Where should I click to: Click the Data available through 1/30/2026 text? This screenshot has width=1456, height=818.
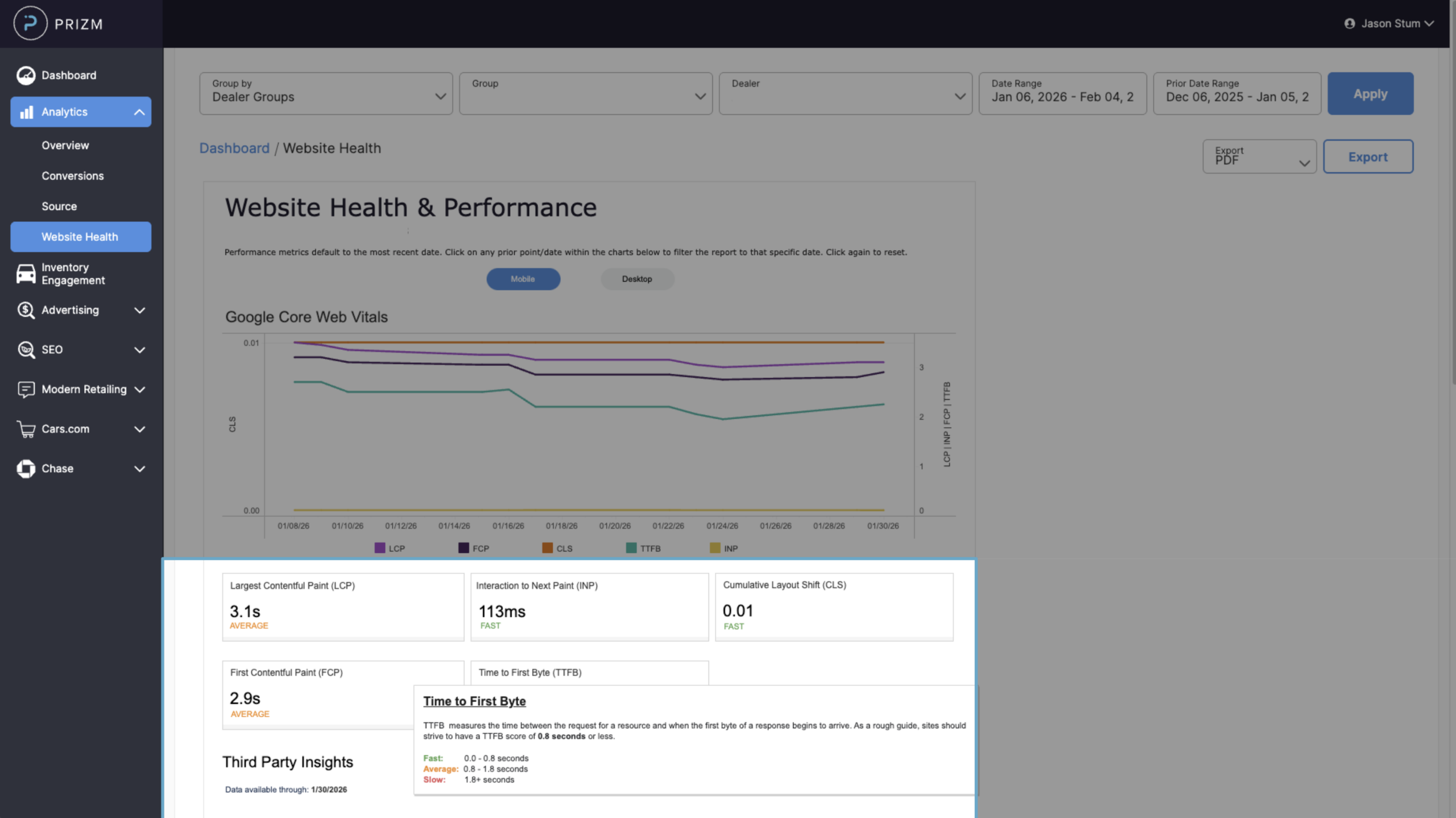pos(286,790)
